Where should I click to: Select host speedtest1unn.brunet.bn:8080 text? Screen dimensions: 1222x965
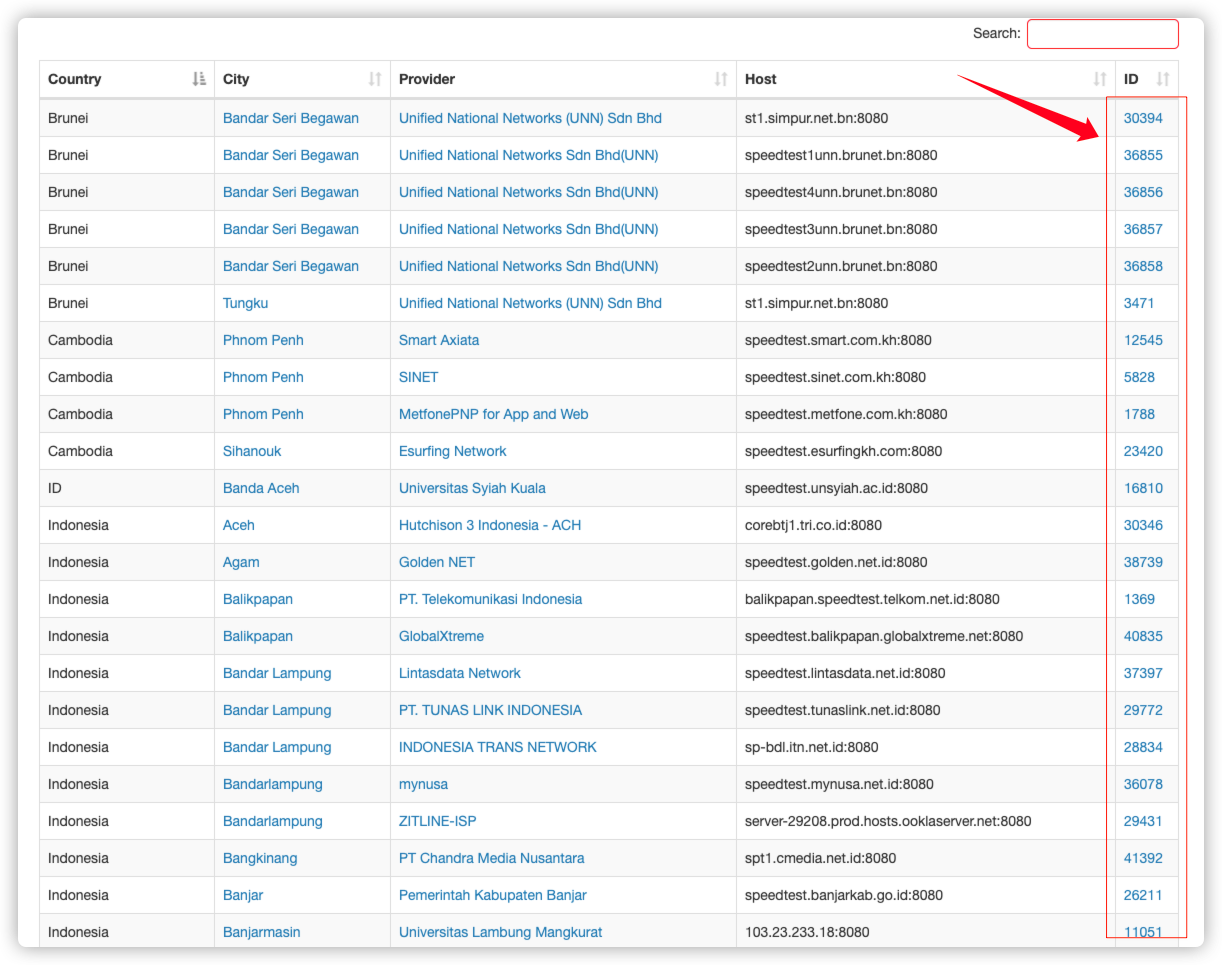point(841,155)
